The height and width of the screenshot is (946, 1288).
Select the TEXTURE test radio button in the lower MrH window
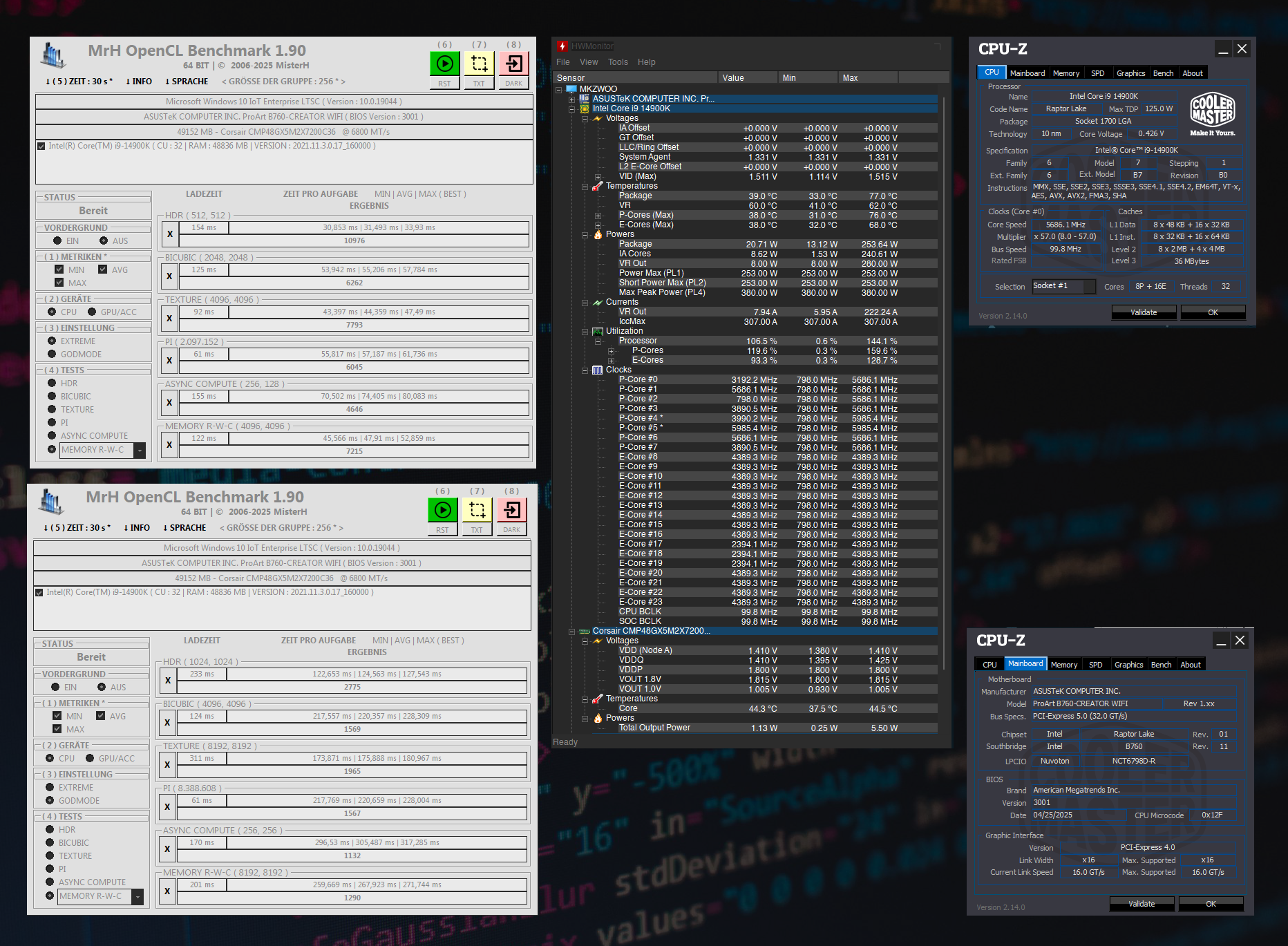pos(50,855)
